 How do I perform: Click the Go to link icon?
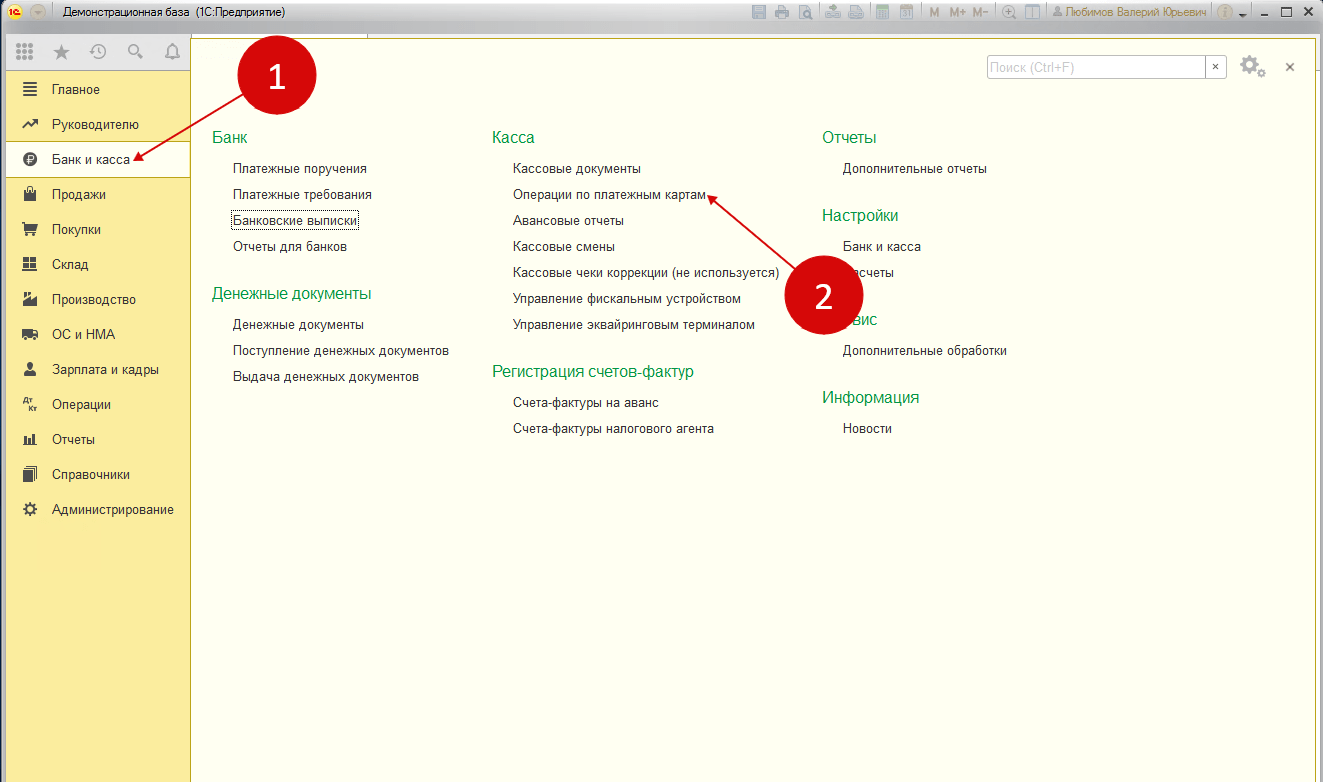(x=857, y=12)
